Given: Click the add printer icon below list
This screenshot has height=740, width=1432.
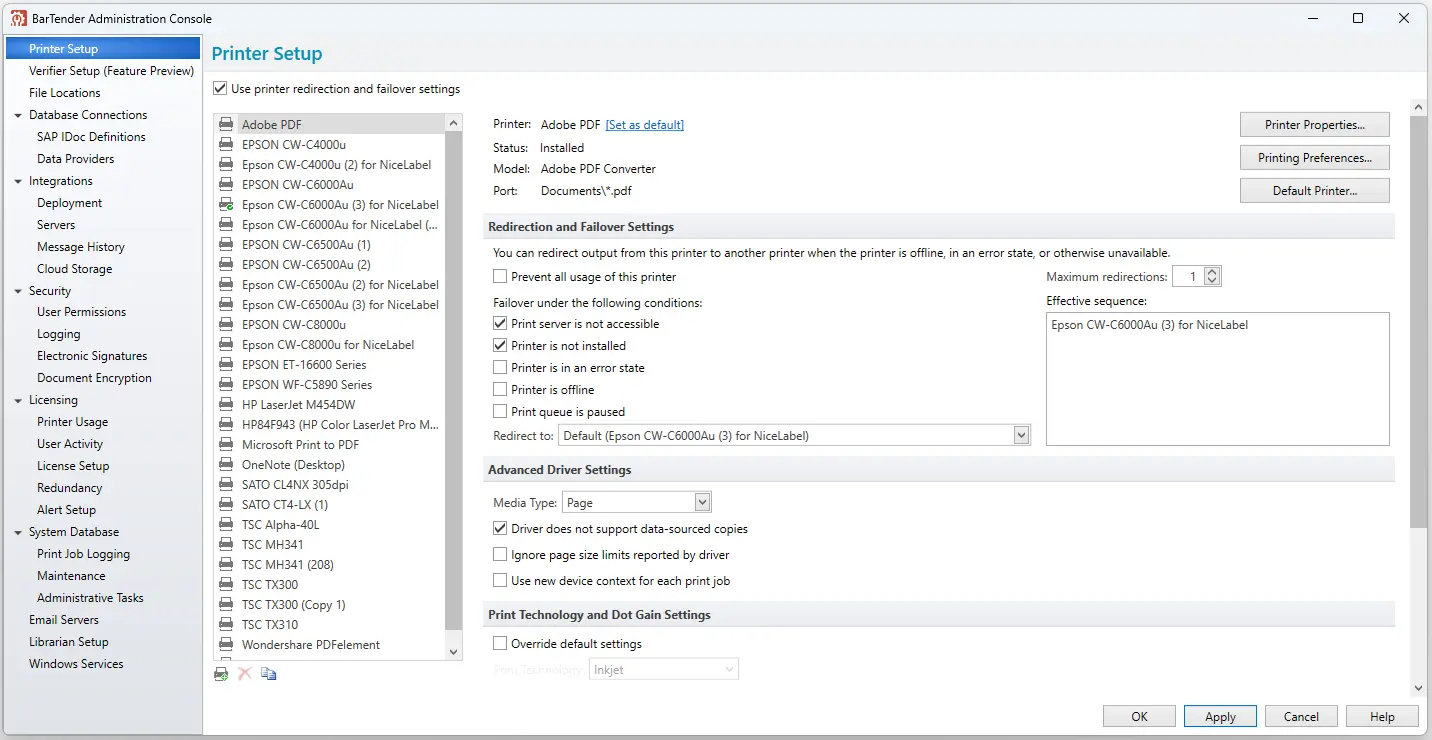Looking at the screenshot, I should point(221,674).
